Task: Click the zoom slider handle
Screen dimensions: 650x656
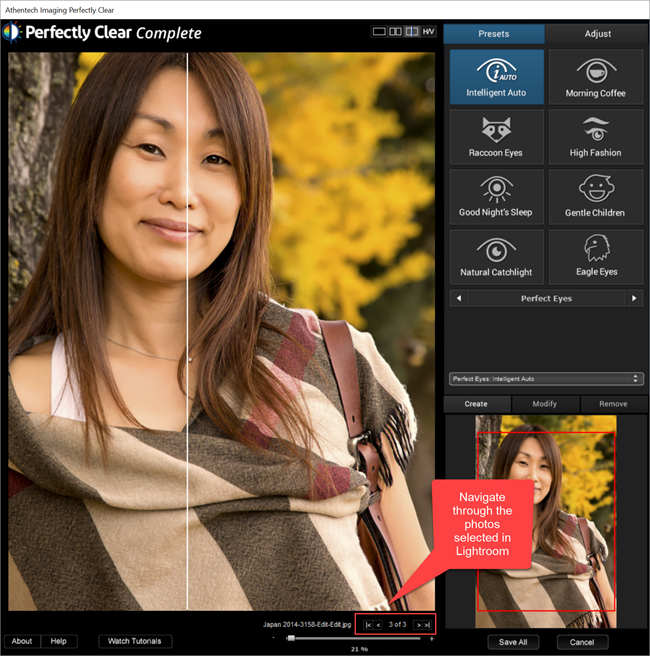Action: tap(291, 638)
